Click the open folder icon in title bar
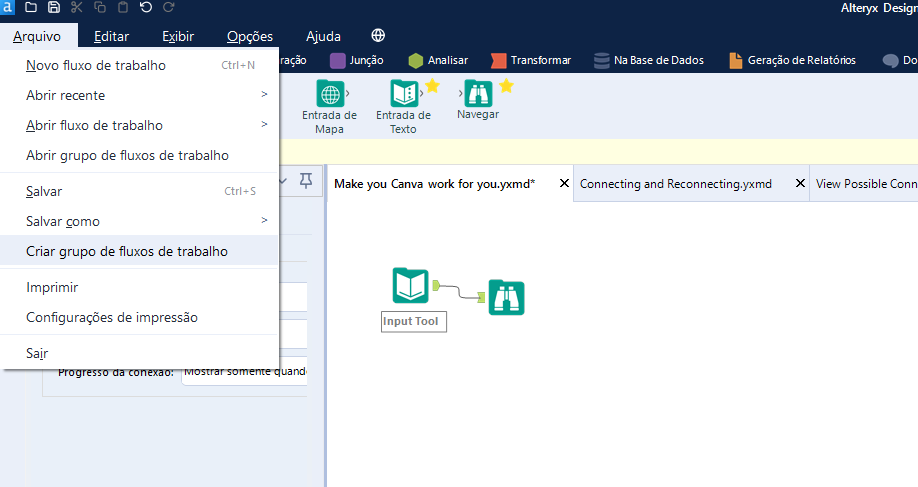The image size is (918, 487). point(30,7)
